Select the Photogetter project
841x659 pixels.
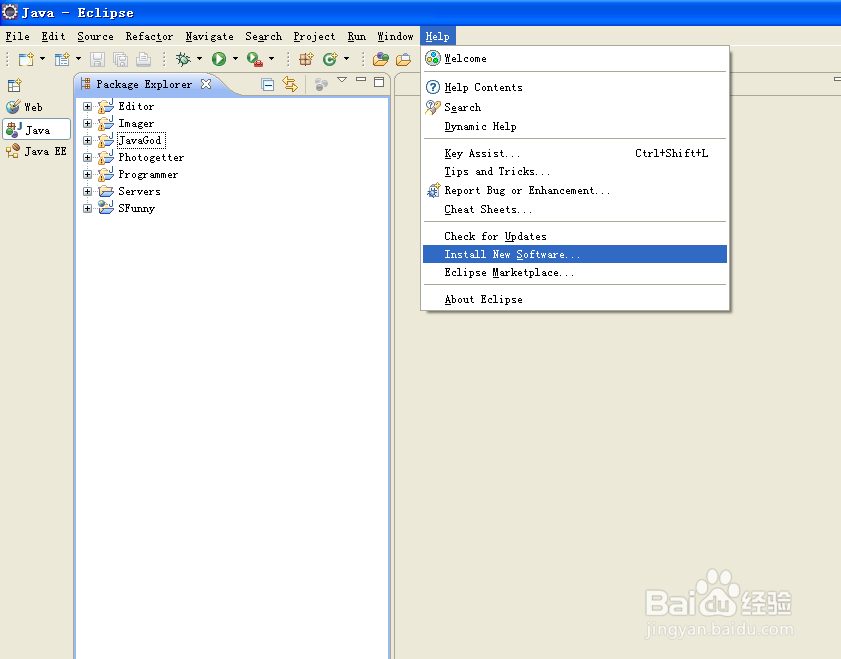pos(151,157)
